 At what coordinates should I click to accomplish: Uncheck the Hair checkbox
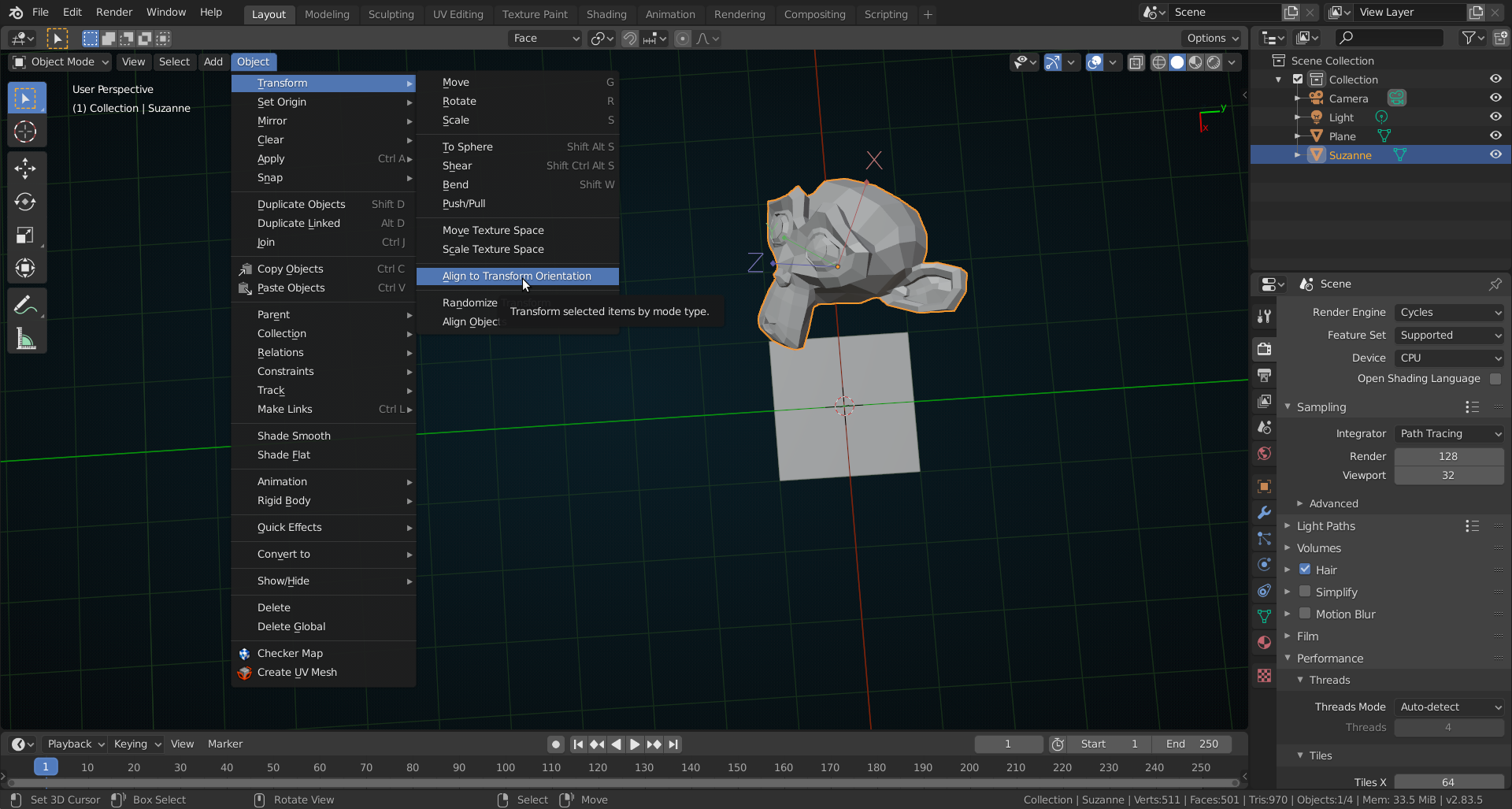point(1305,570)
